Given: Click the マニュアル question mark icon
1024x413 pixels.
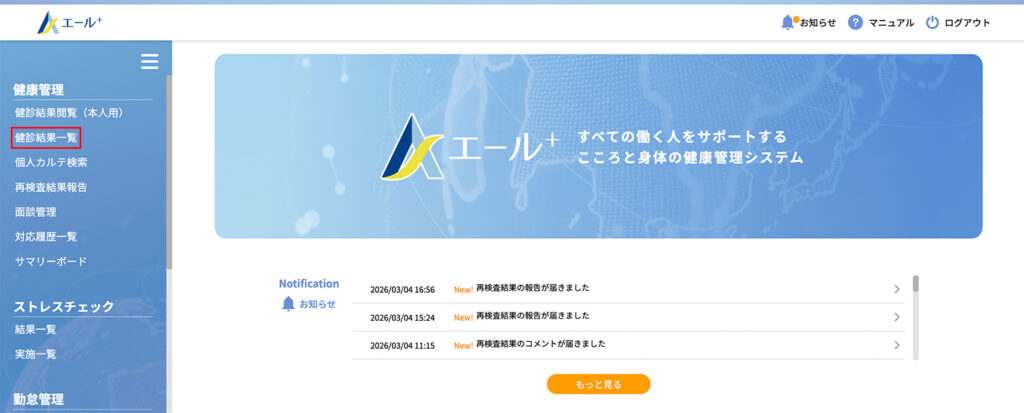Looking at the screenshot, I should [855, 22].
